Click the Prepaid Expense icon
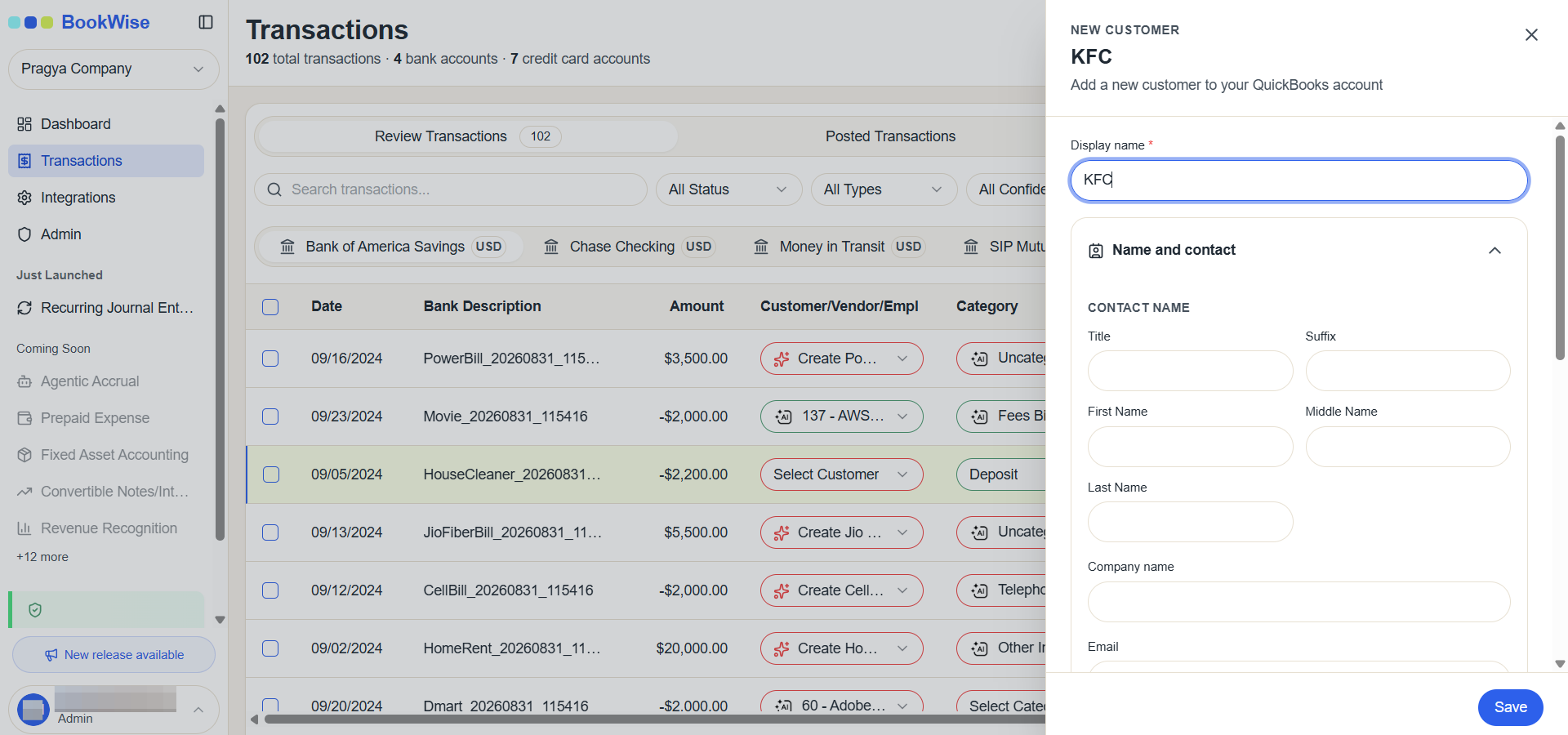The image size is (1568, 735). point(24,418)
